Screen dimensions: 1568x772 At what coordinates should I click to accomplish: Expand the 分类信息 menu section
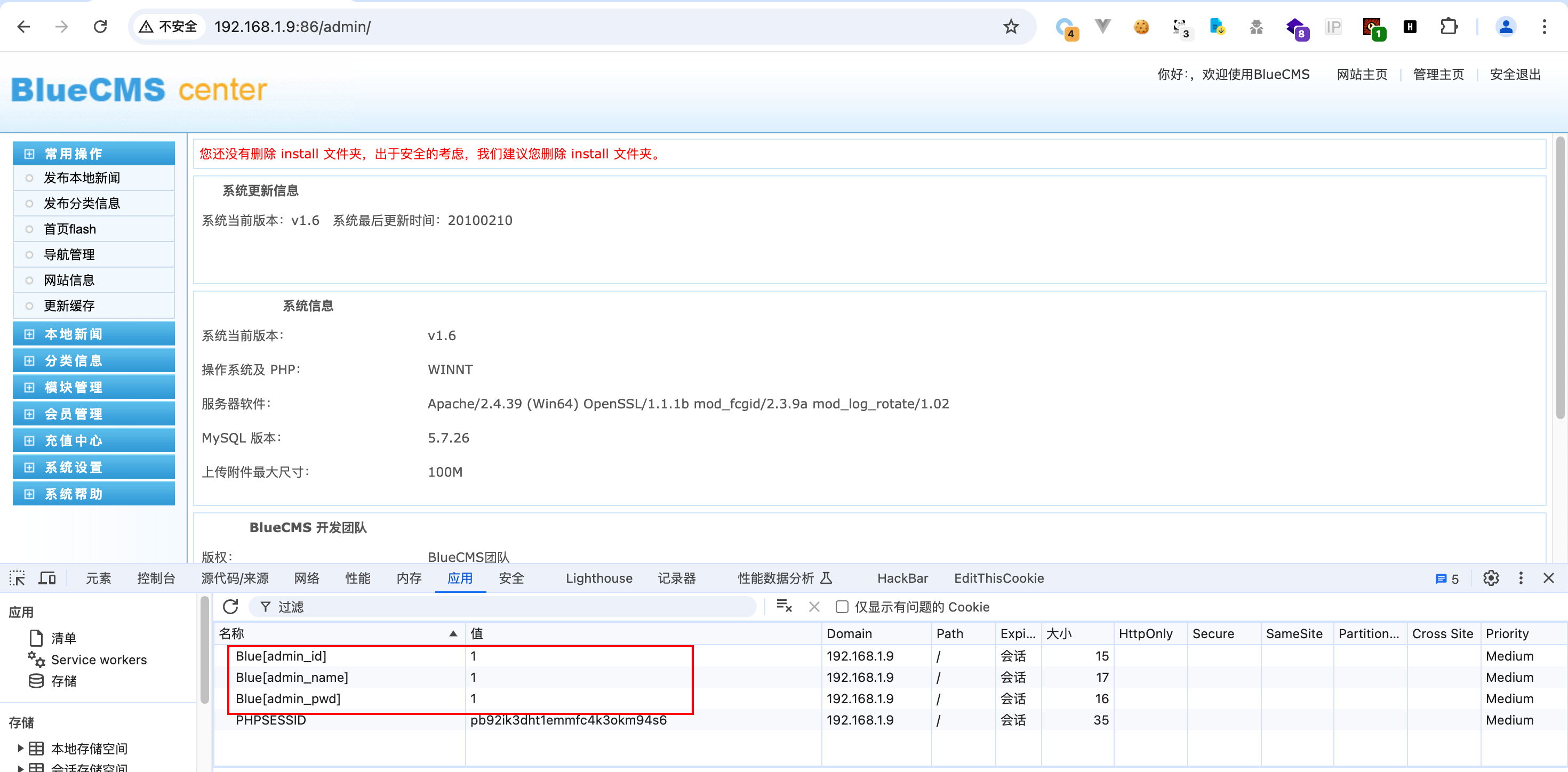pyautogui.click(x=94, y=360)
